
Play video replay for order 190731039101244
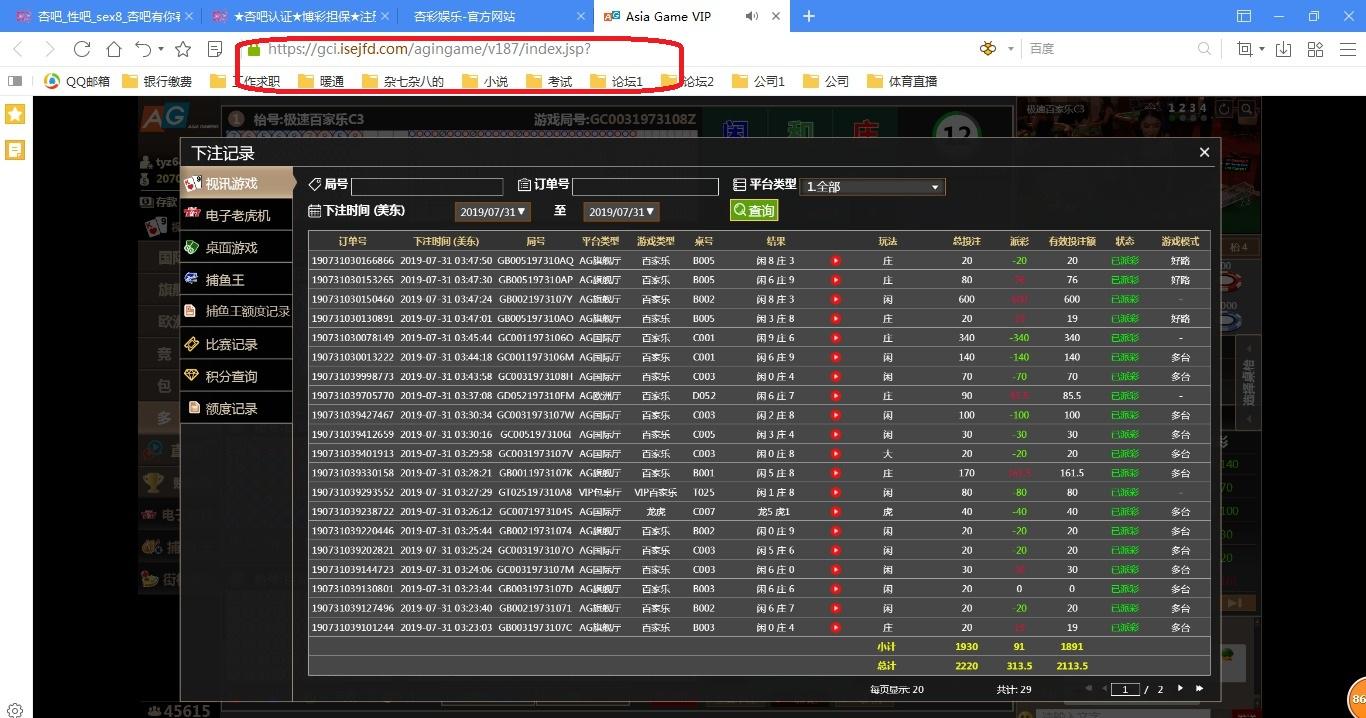836,628
